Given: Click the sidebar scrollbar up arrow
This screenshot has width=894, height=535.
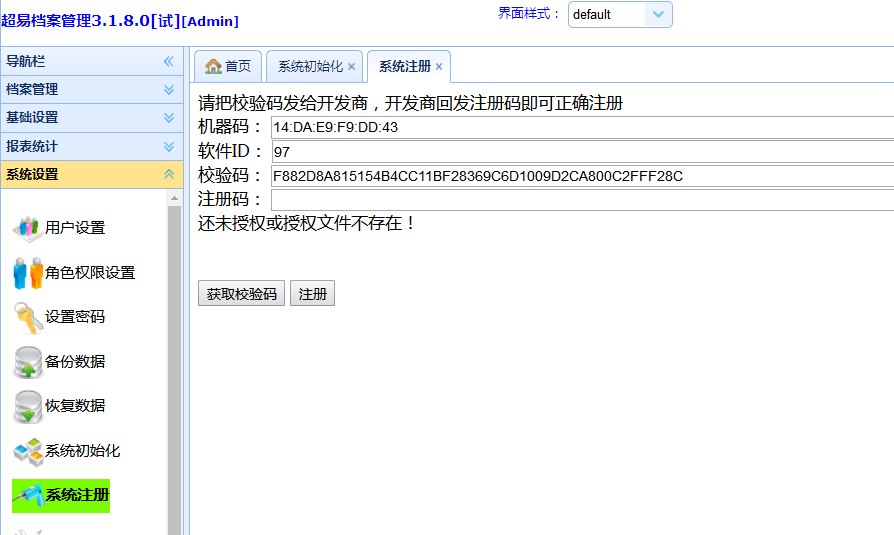Looking at the screenshot, I should [174, 198].
